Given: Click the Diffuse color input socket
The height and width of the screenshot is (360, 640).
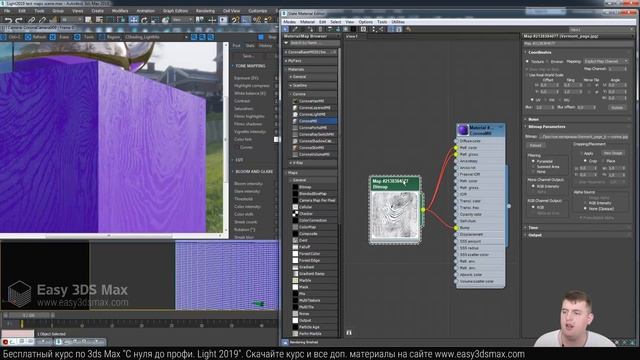Looking at the screenshot, I should tap(456, 141).
